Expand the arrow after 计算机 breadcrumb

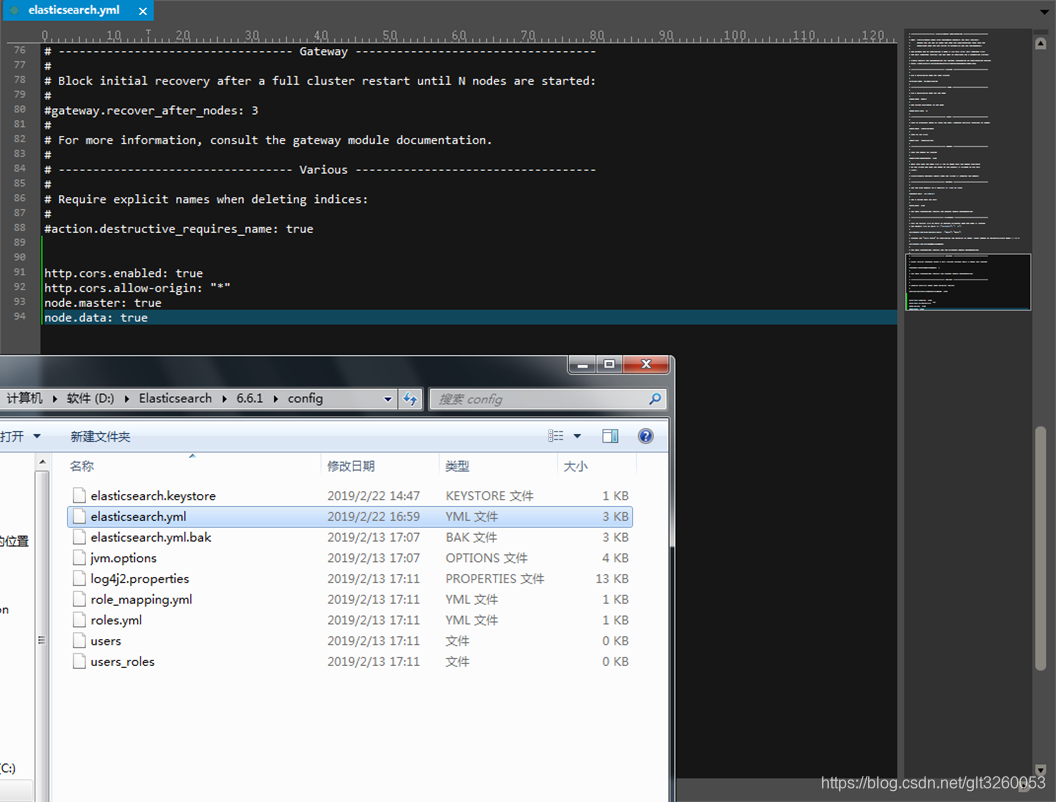coord(55,399)
